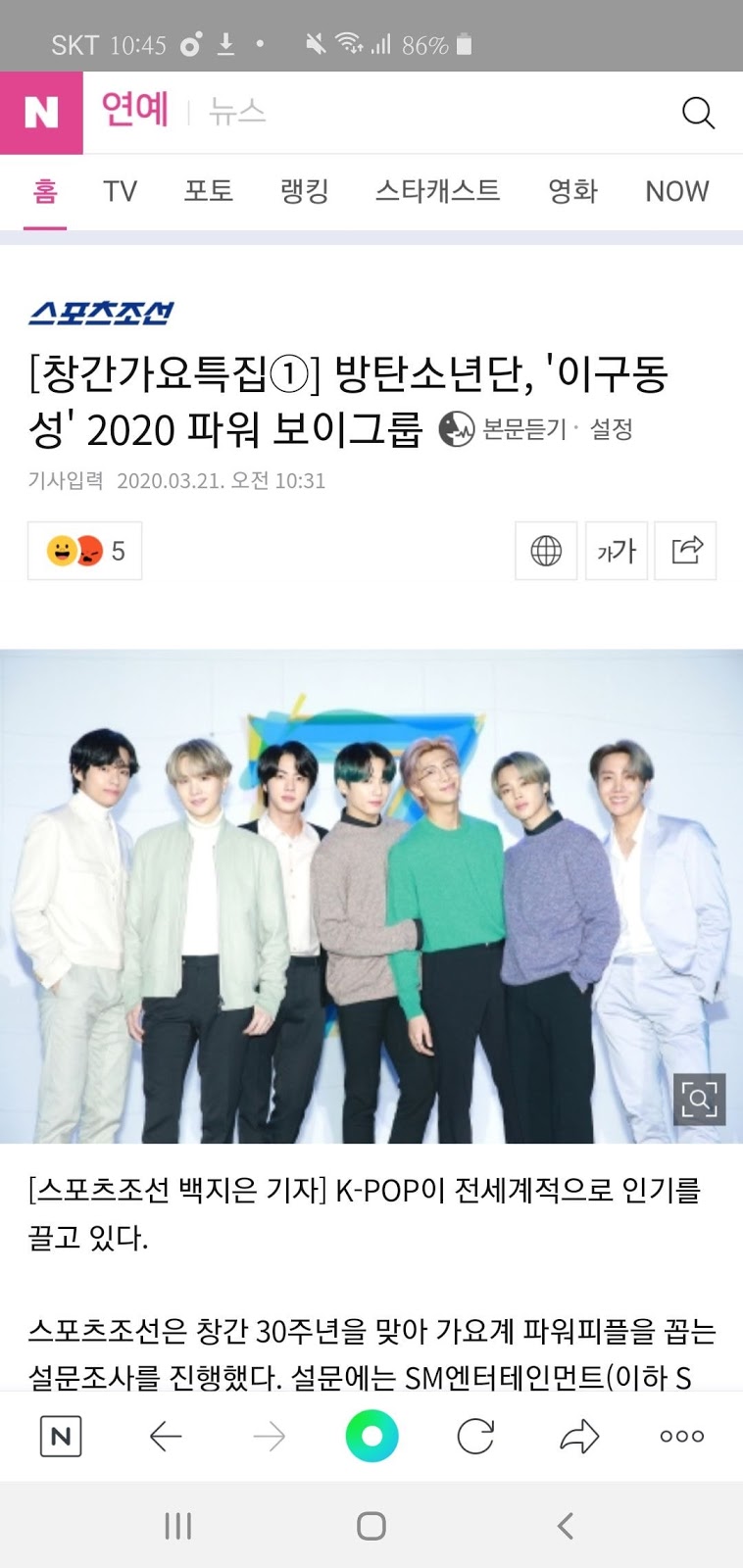Tap the emoji reactions count button
743x1568 pixels.
pyautogui.click(x=84, y=551)
